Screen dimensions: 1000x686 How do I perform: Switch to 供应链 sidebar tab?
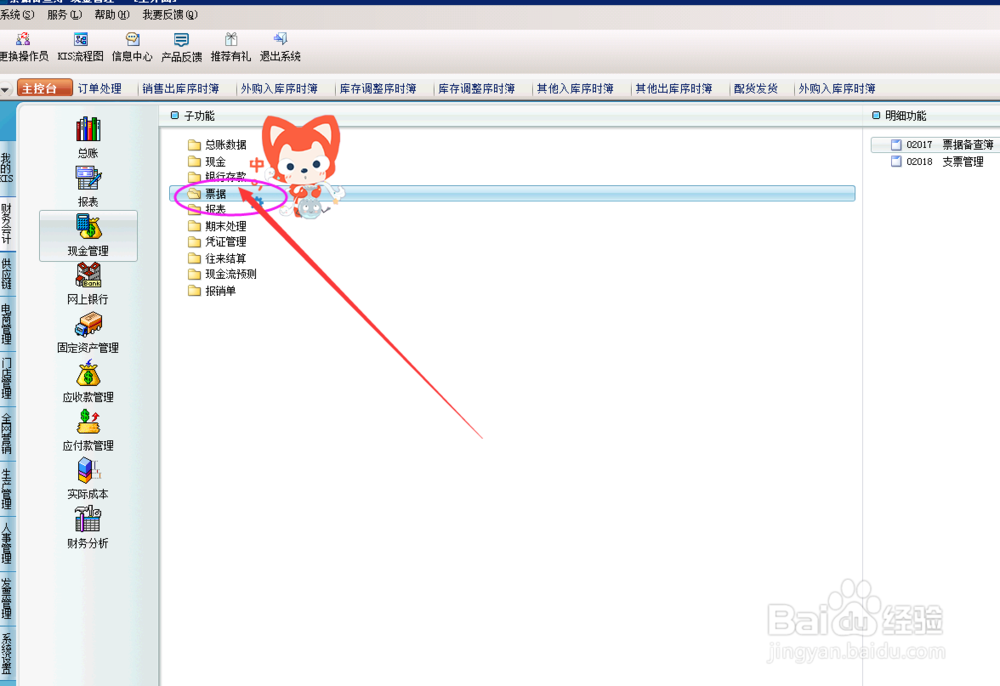point(6,274)
